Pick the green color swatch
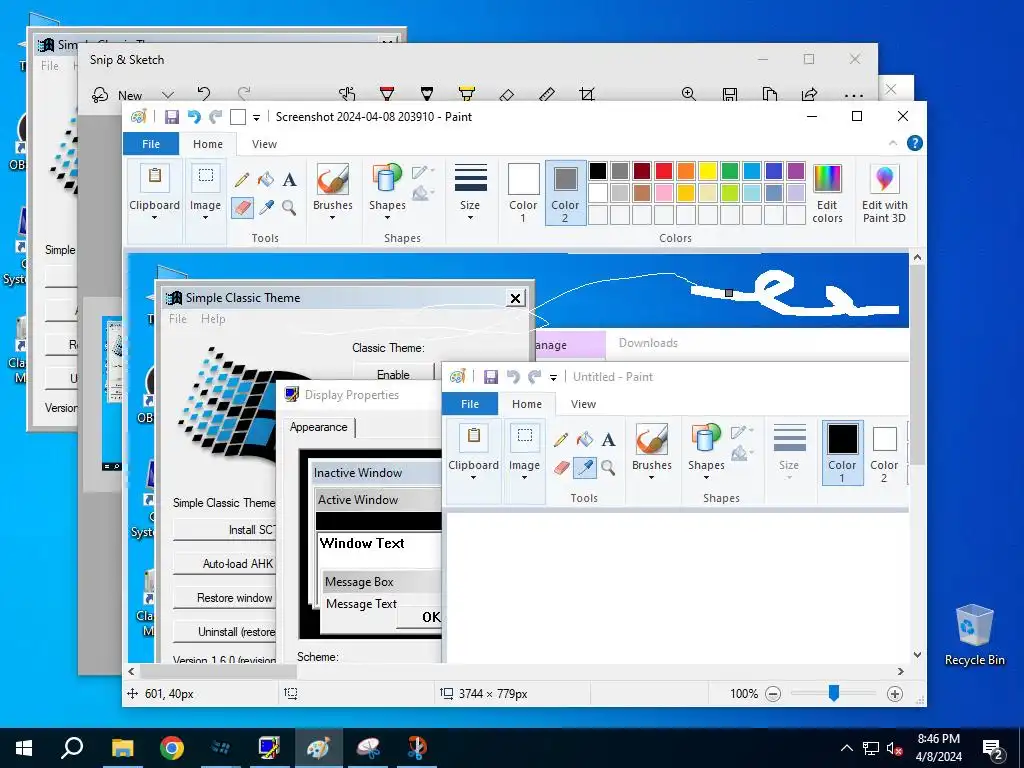This screenshot has height=768, width=1024. click(729, 171)
